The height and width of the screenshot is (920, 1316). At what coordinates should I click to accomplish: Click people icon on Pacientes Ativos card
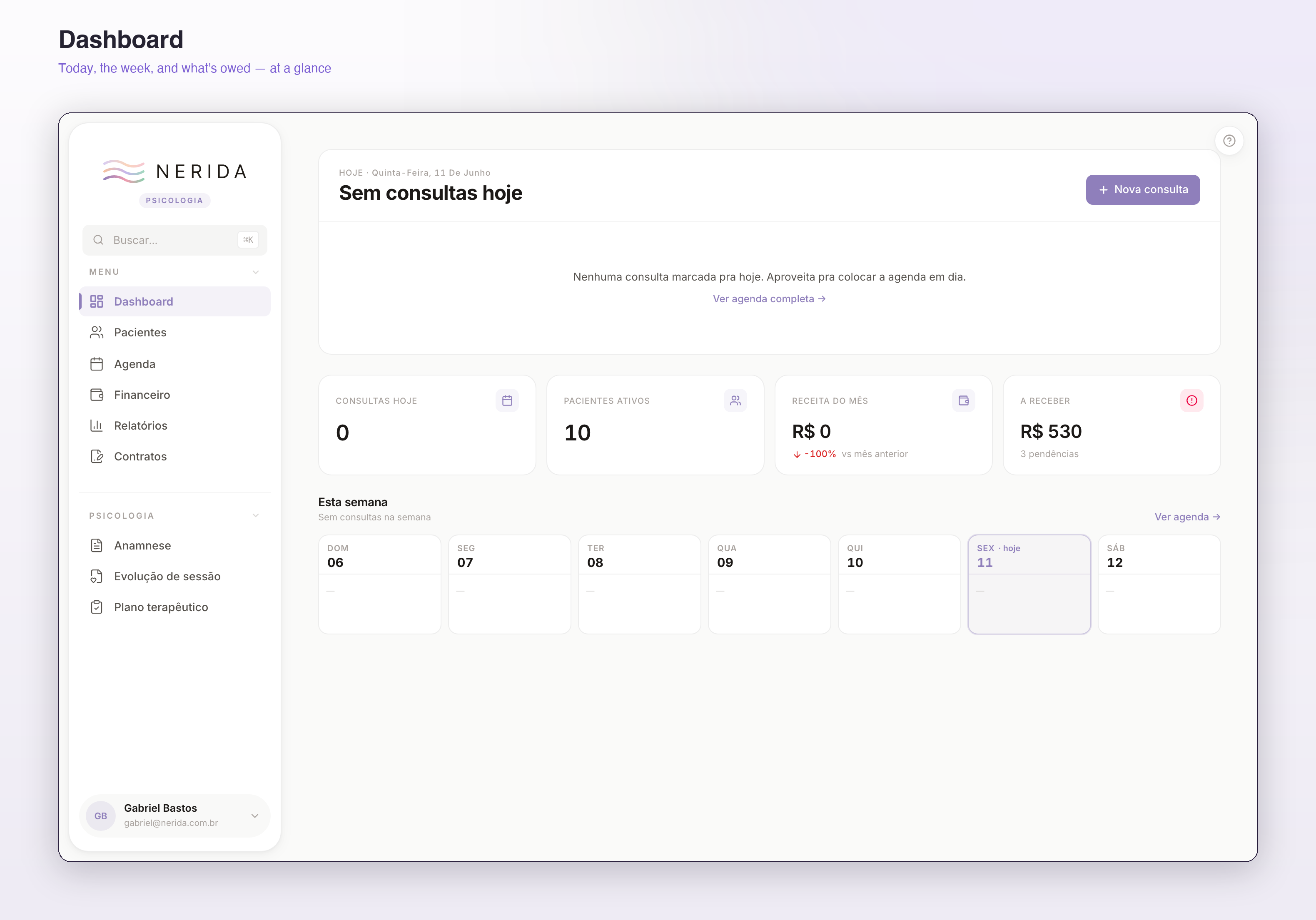(x=735, y=400)
